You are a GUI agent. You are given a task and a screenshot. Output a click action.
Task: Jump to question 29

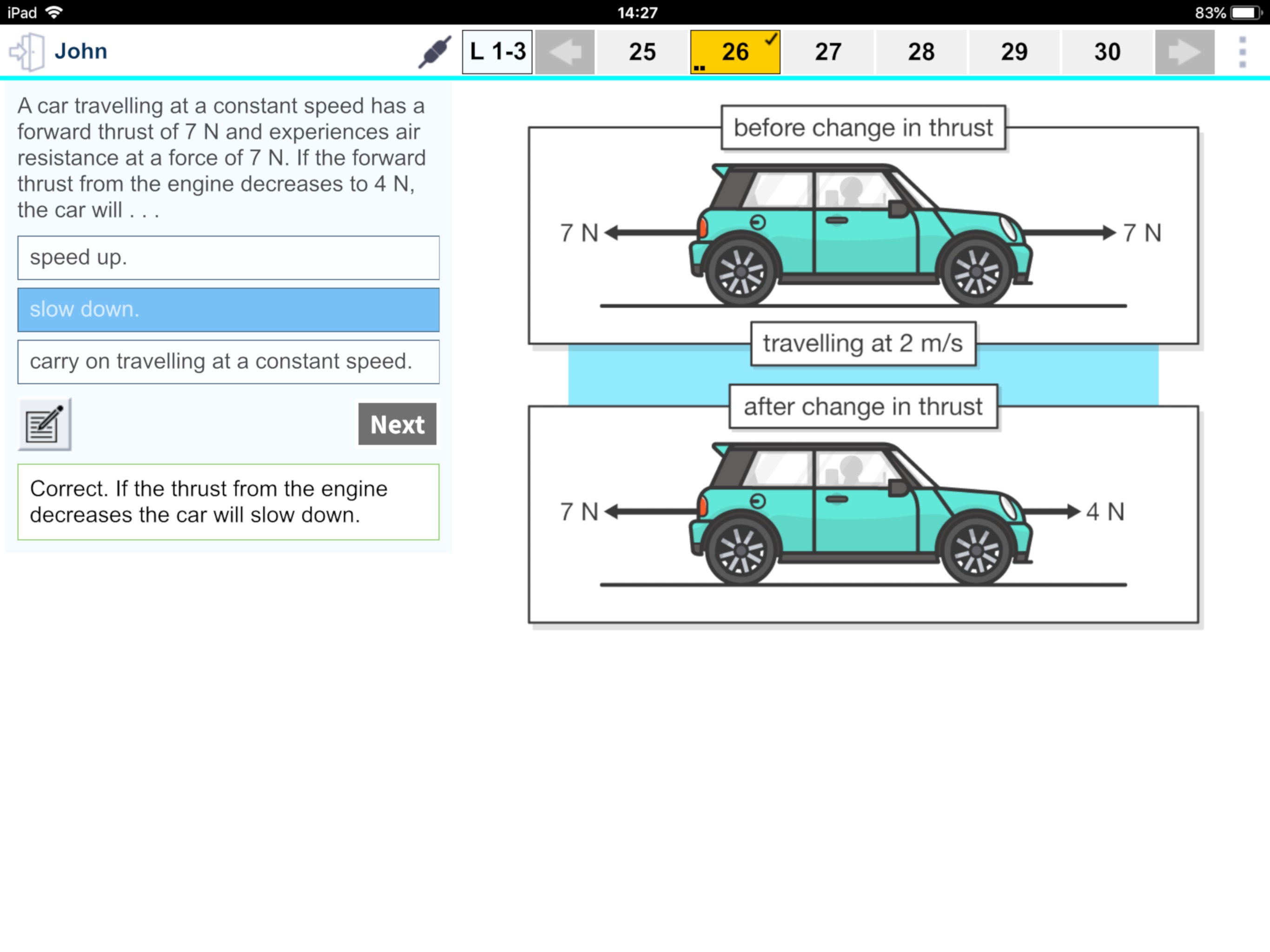1014,52
